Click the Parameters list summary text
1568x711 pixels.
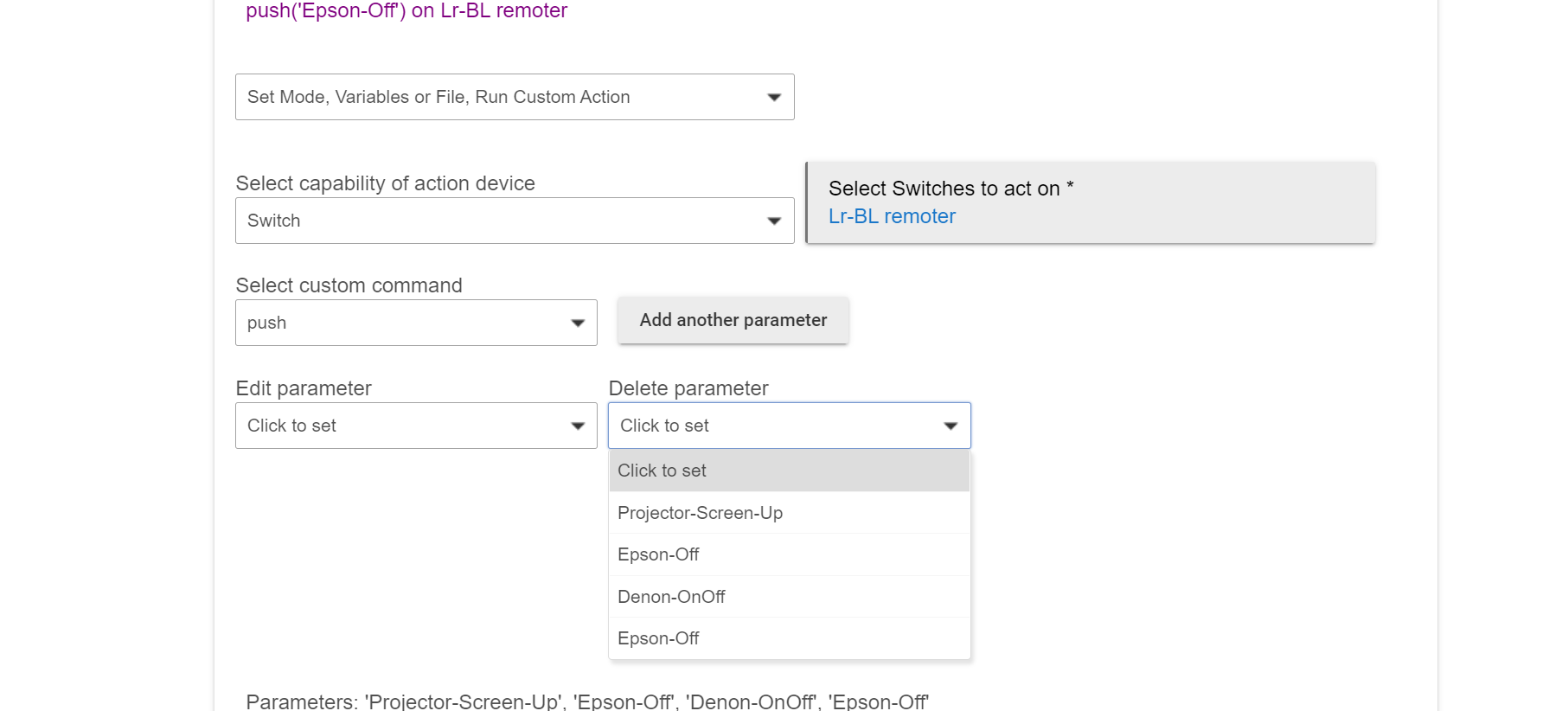click(587, 701)
